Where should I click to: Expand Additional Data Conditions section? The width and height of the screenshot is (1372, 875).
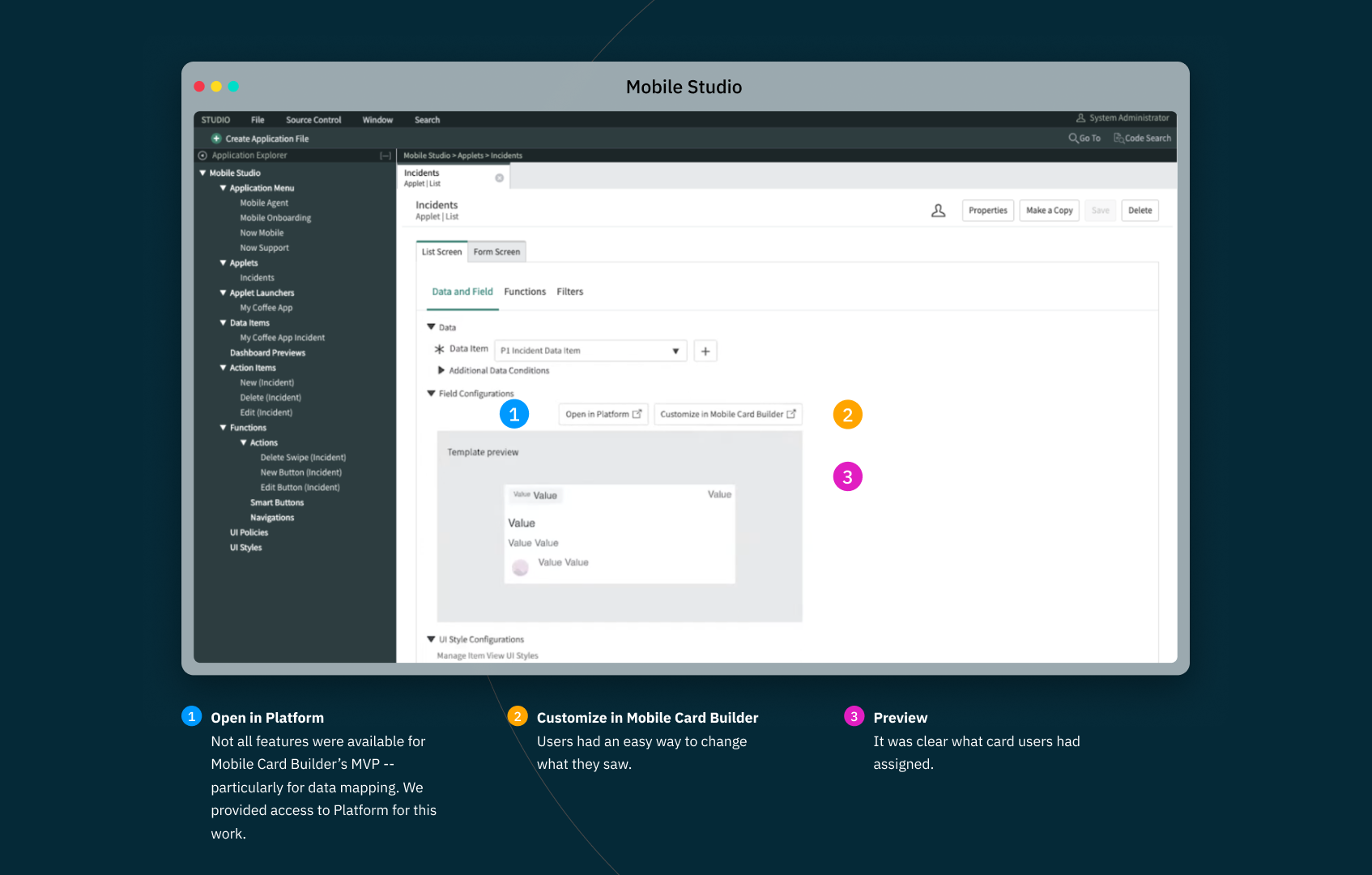(441, 370)
